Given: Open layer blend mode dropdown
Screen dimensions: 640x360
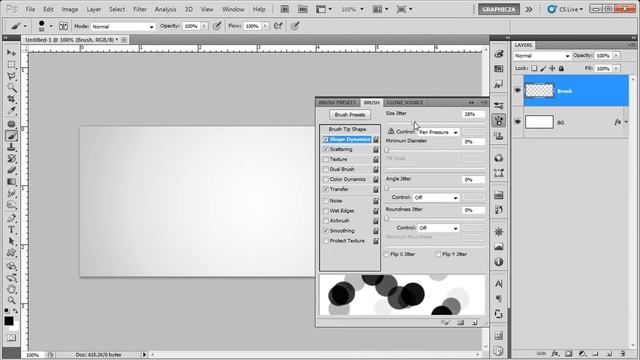Looking at the screenshot, I should point(542,56).
